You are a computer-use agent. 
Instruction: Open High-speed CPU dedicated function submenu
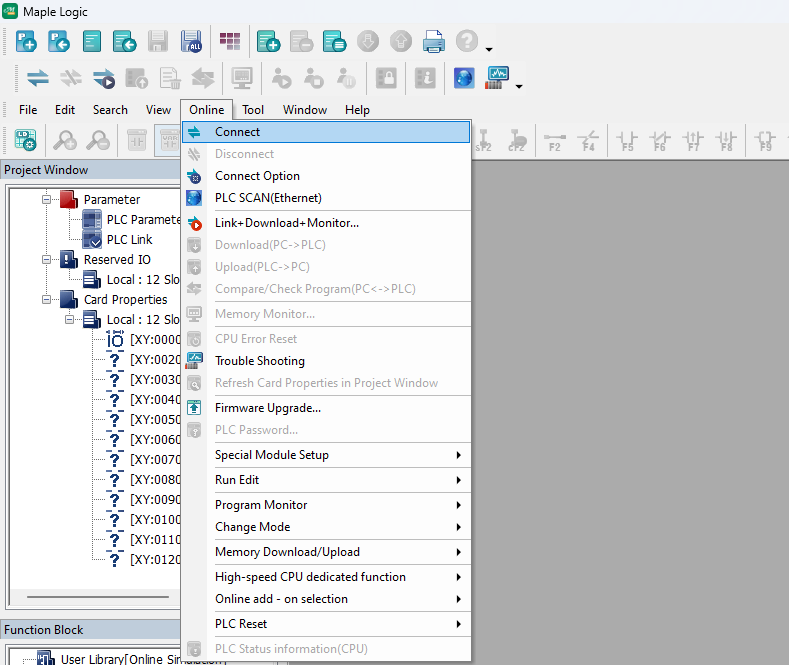[x=326, y=576]
